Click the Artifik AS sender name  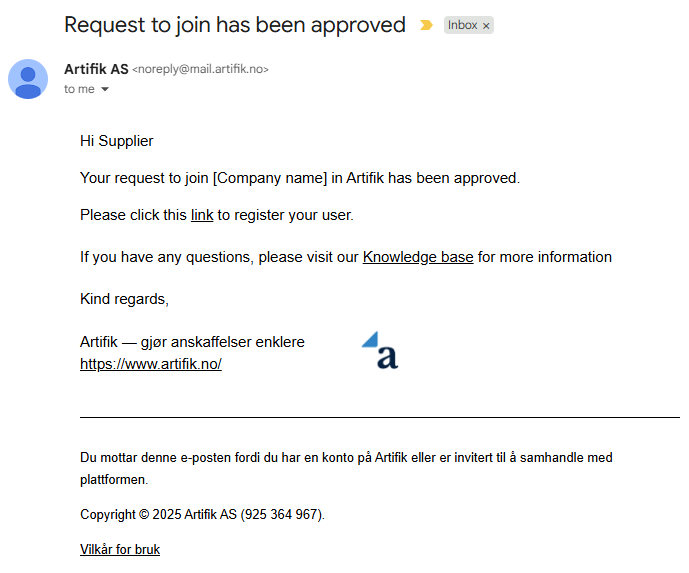(96, 69)
